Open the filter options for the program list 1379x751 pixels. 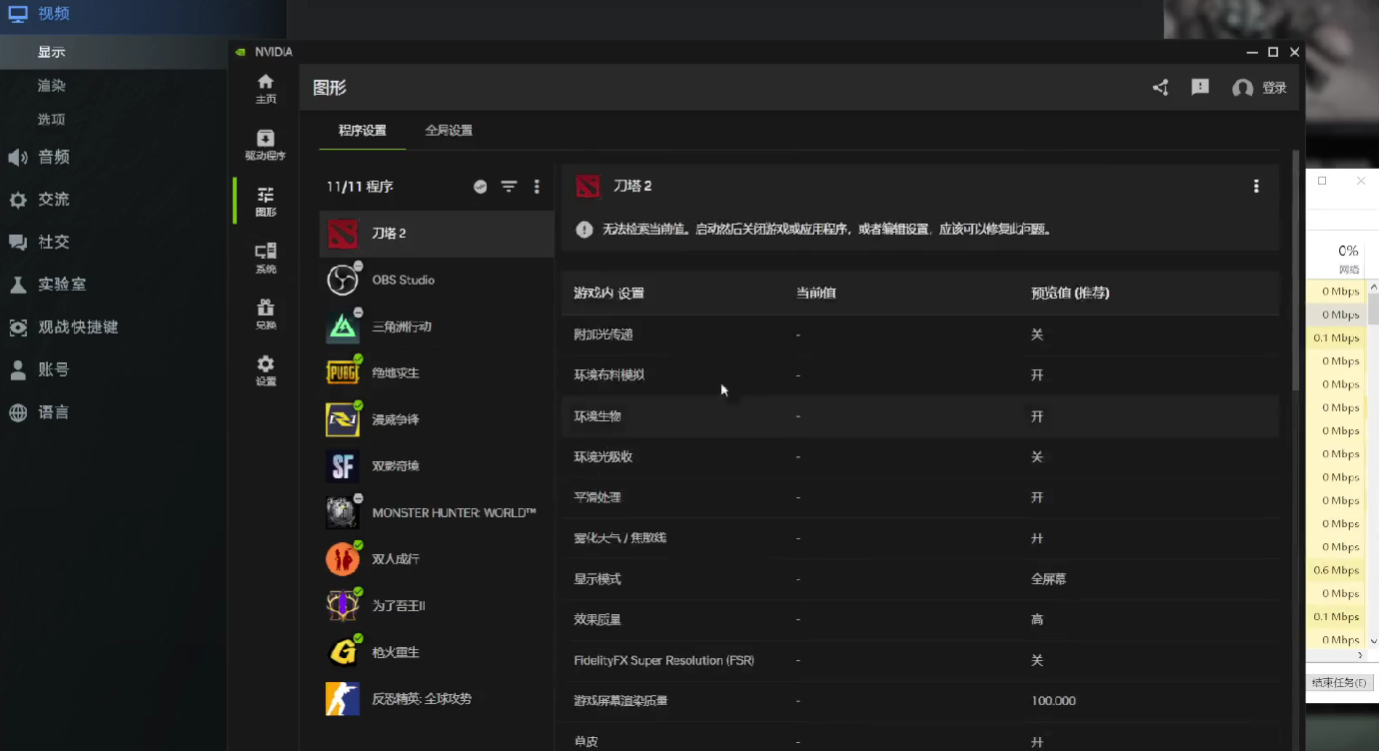tap(509, 187)
